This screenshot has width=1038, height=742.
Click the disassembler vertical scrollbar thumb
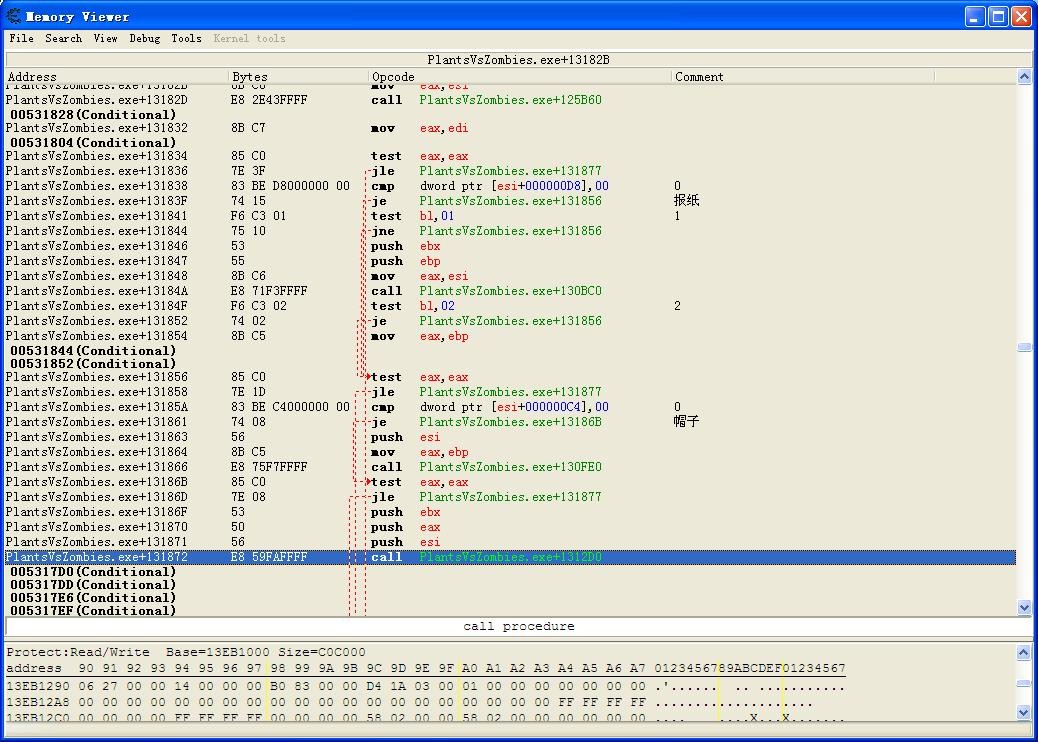pos(1024,347)
